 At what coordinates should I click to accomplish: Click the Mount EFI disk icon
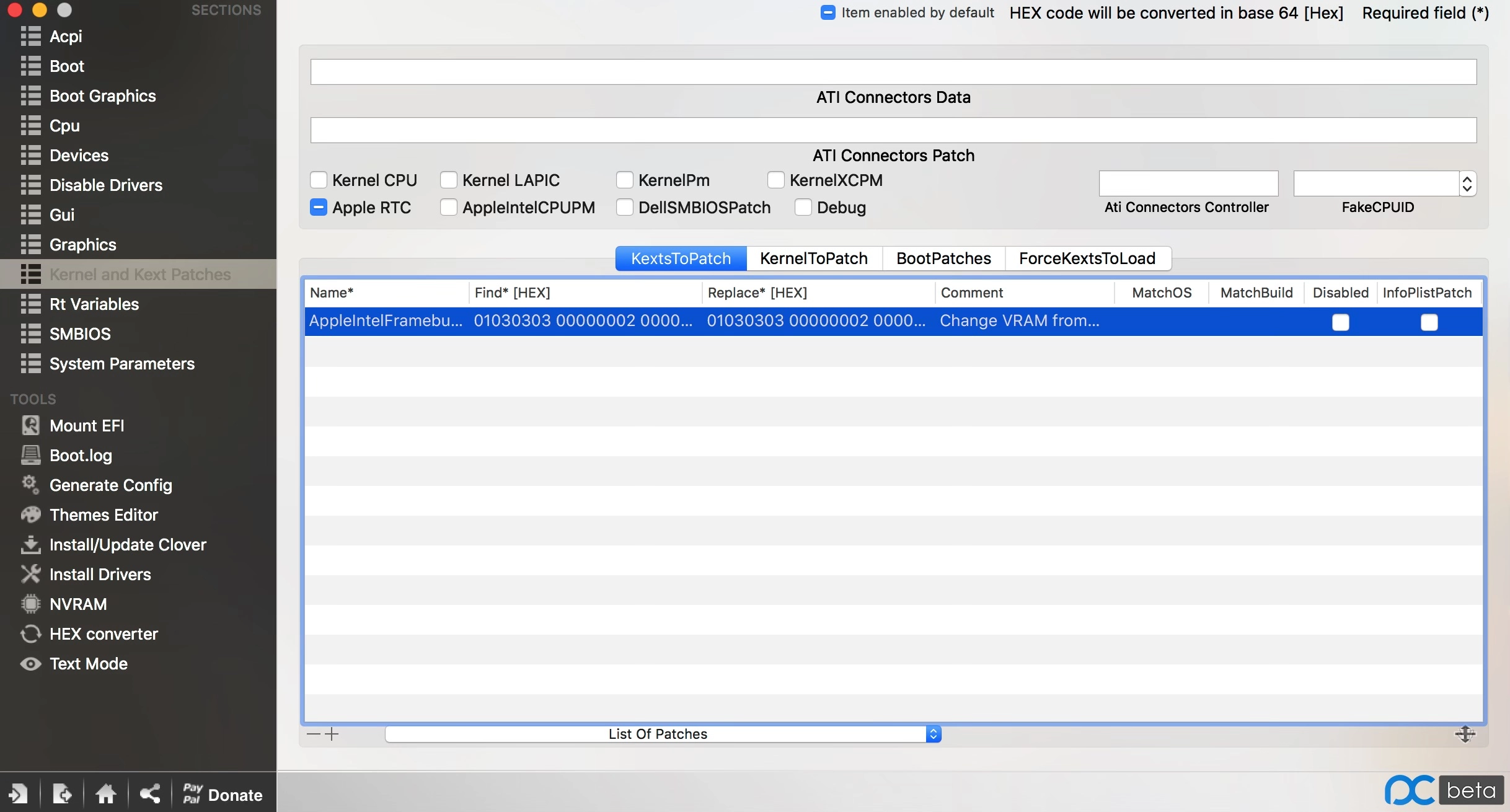point(30,425)
